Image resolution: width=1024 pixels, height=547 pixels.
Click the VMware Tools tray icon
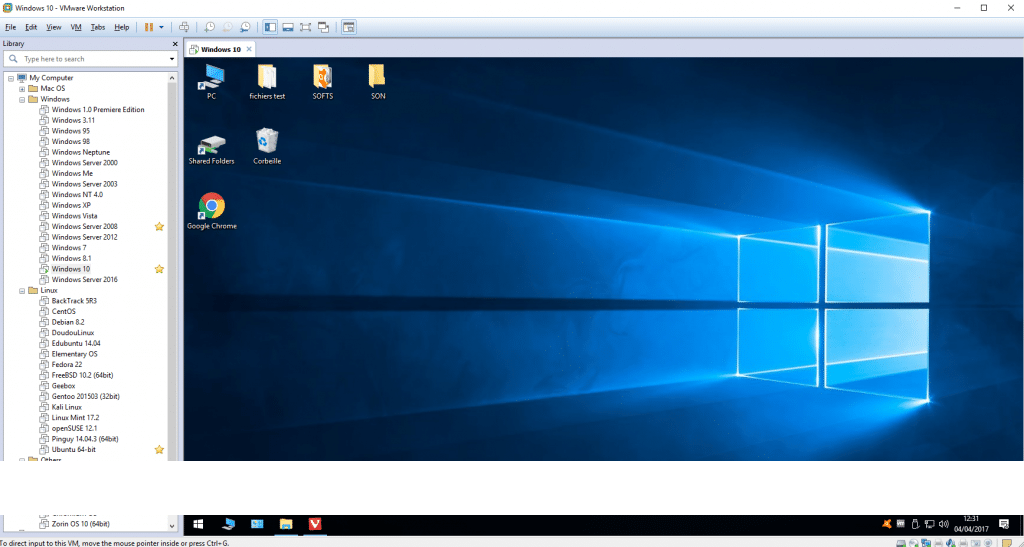coord(900,524)
